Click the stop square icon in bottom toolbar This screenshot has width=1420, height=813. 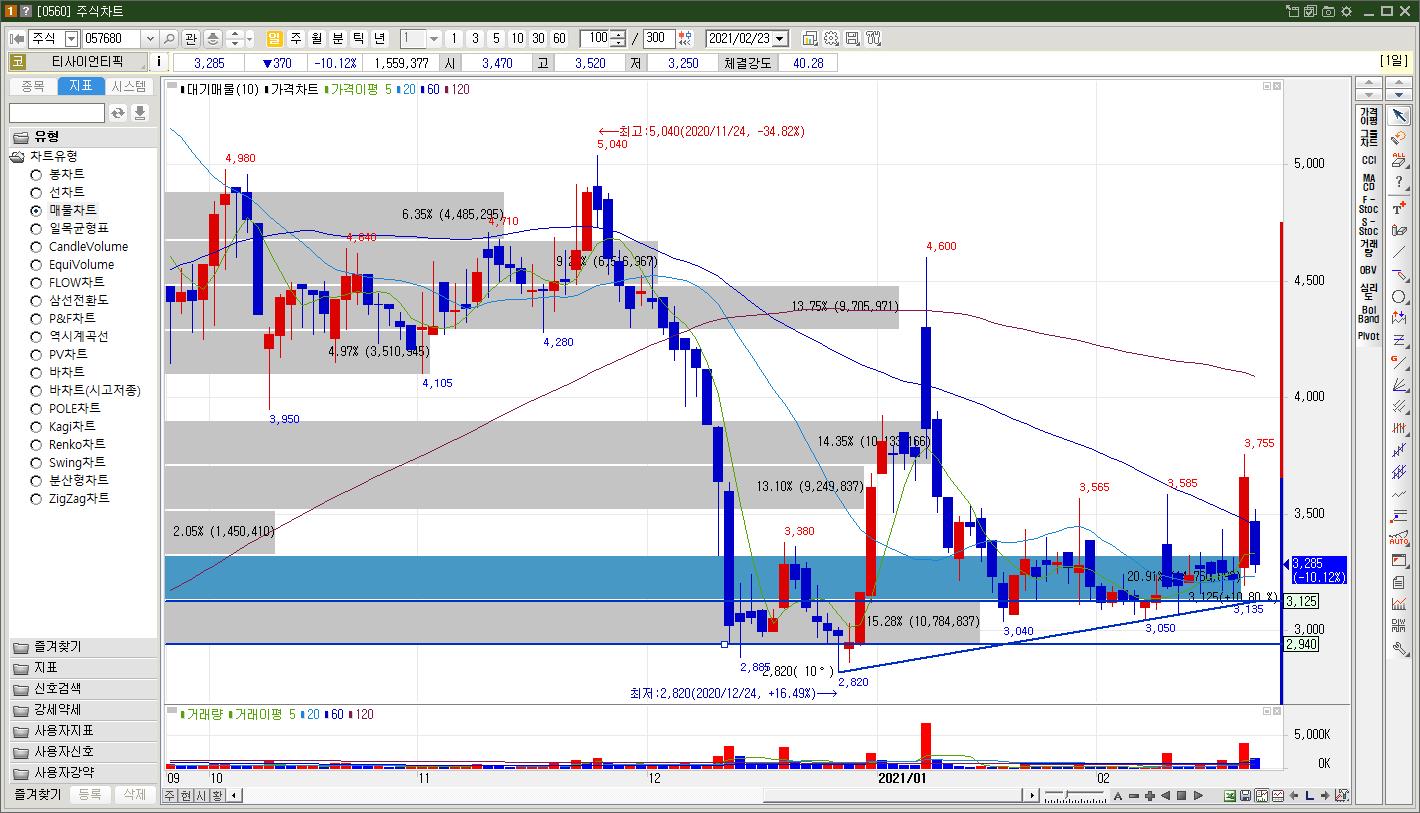click(1181, 796)
